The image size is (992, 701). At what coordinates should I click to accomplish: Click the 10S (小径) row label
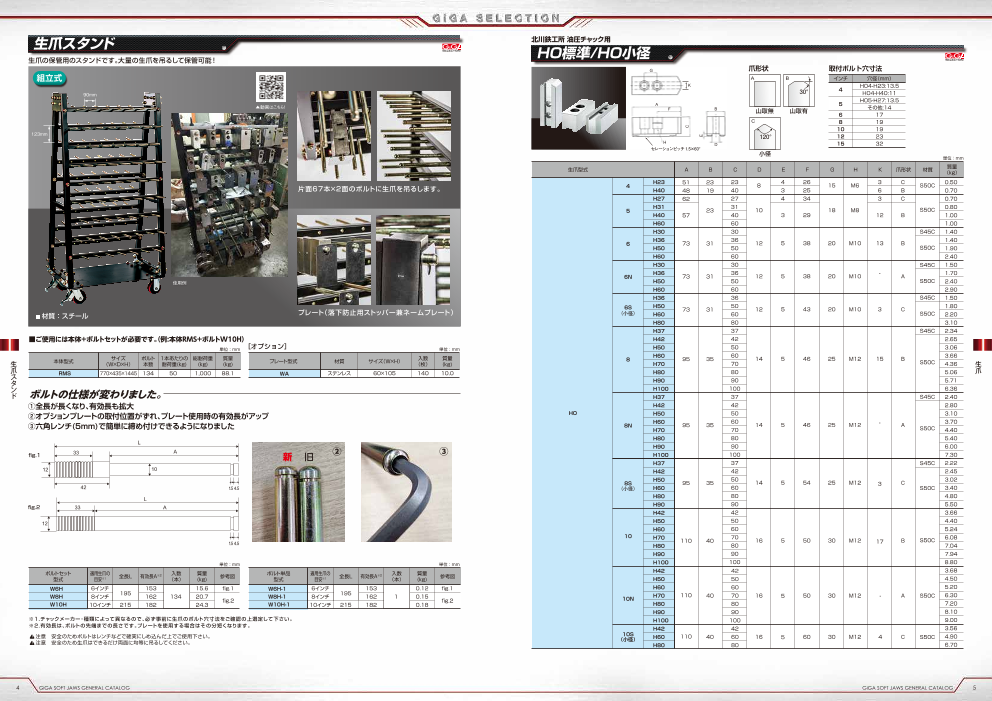[x=628, y=636]
